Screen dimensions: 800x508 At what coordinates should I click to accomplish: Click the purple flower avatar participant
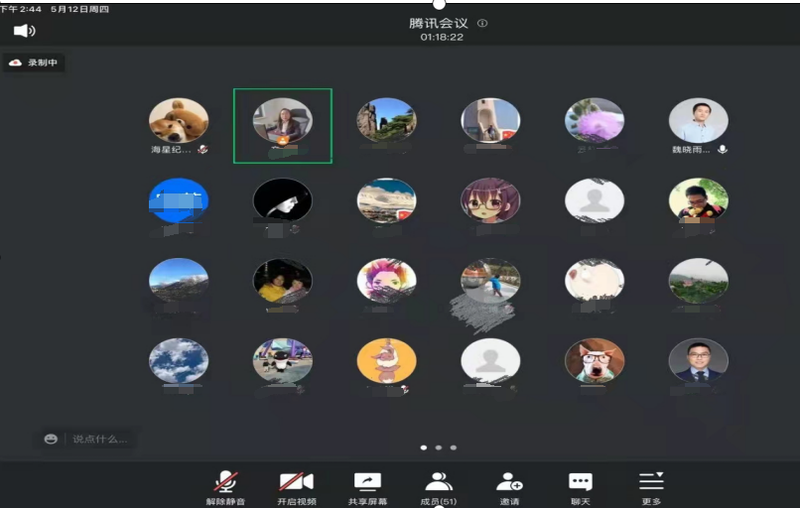point(594,120)
